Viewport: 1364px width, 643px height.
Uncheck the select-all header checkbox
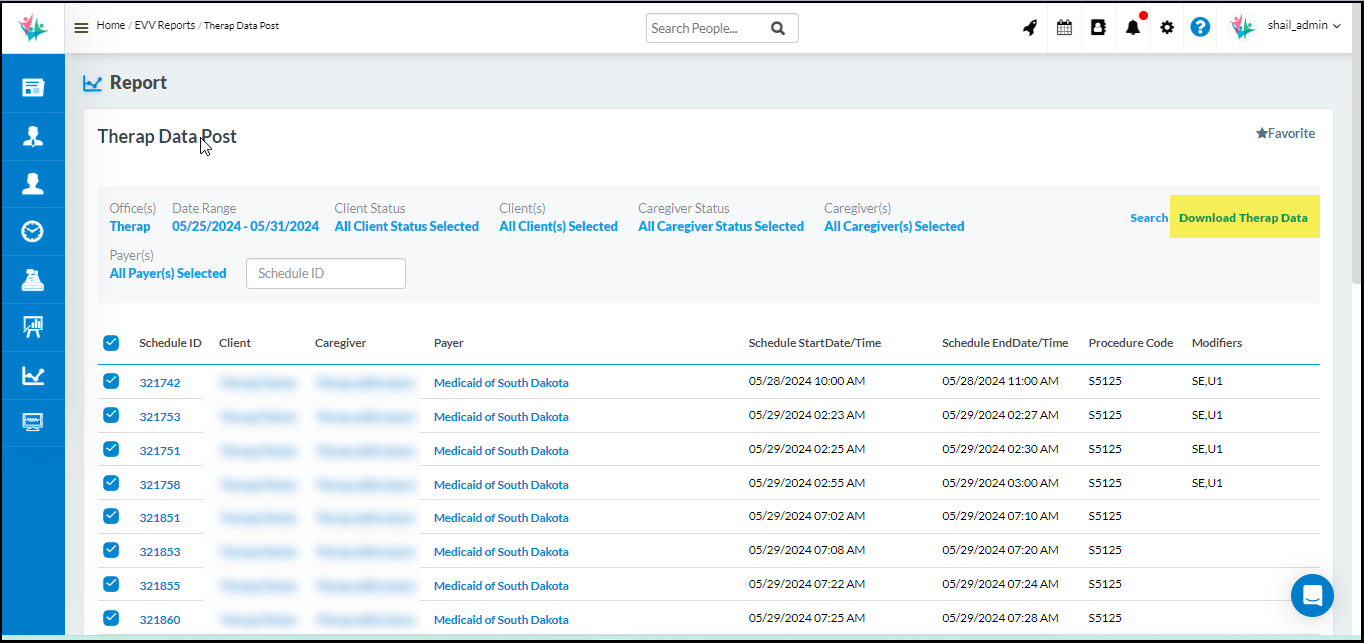coord(111,343)
